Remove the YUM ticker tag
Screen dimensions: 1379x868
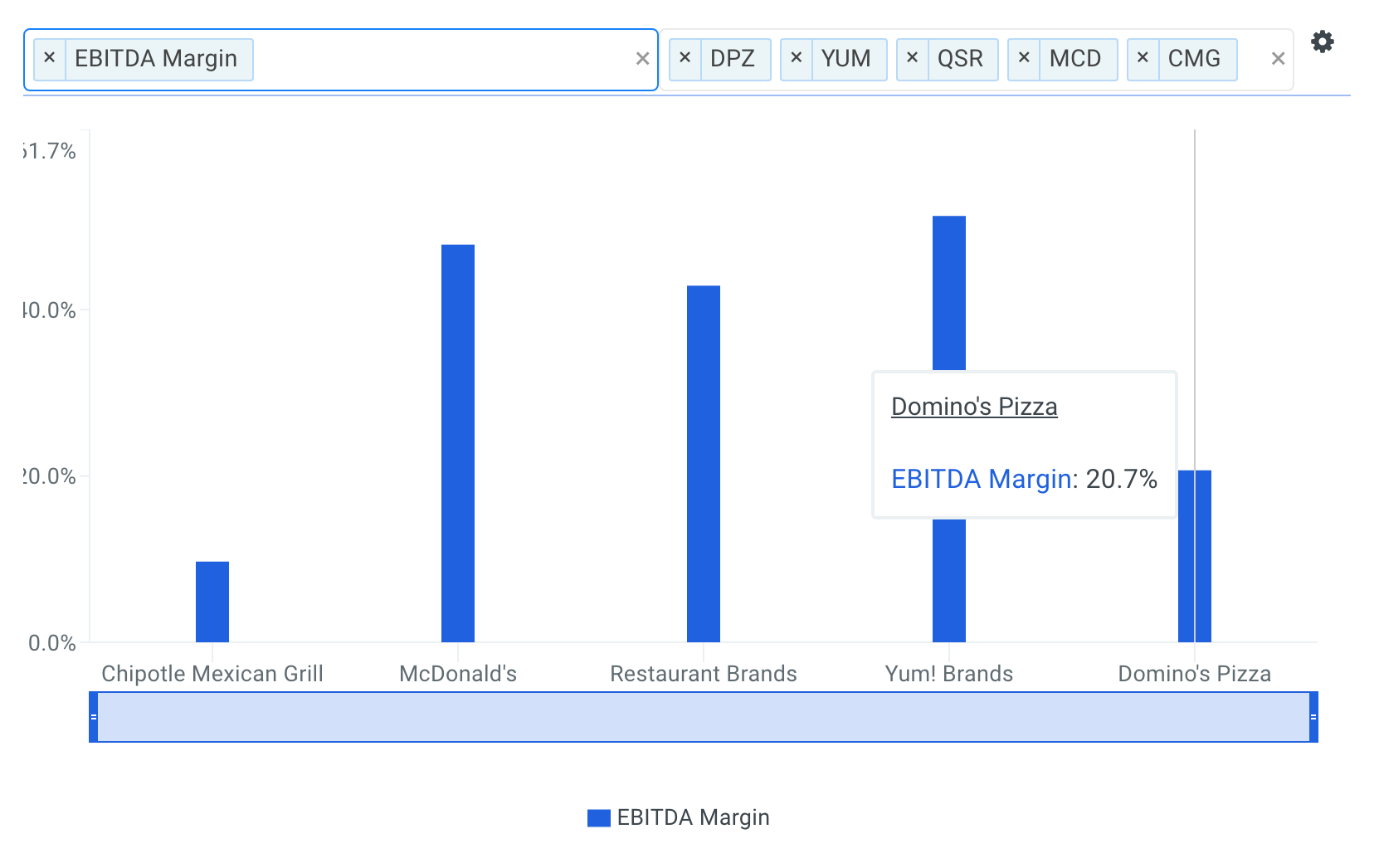[797, 59]
